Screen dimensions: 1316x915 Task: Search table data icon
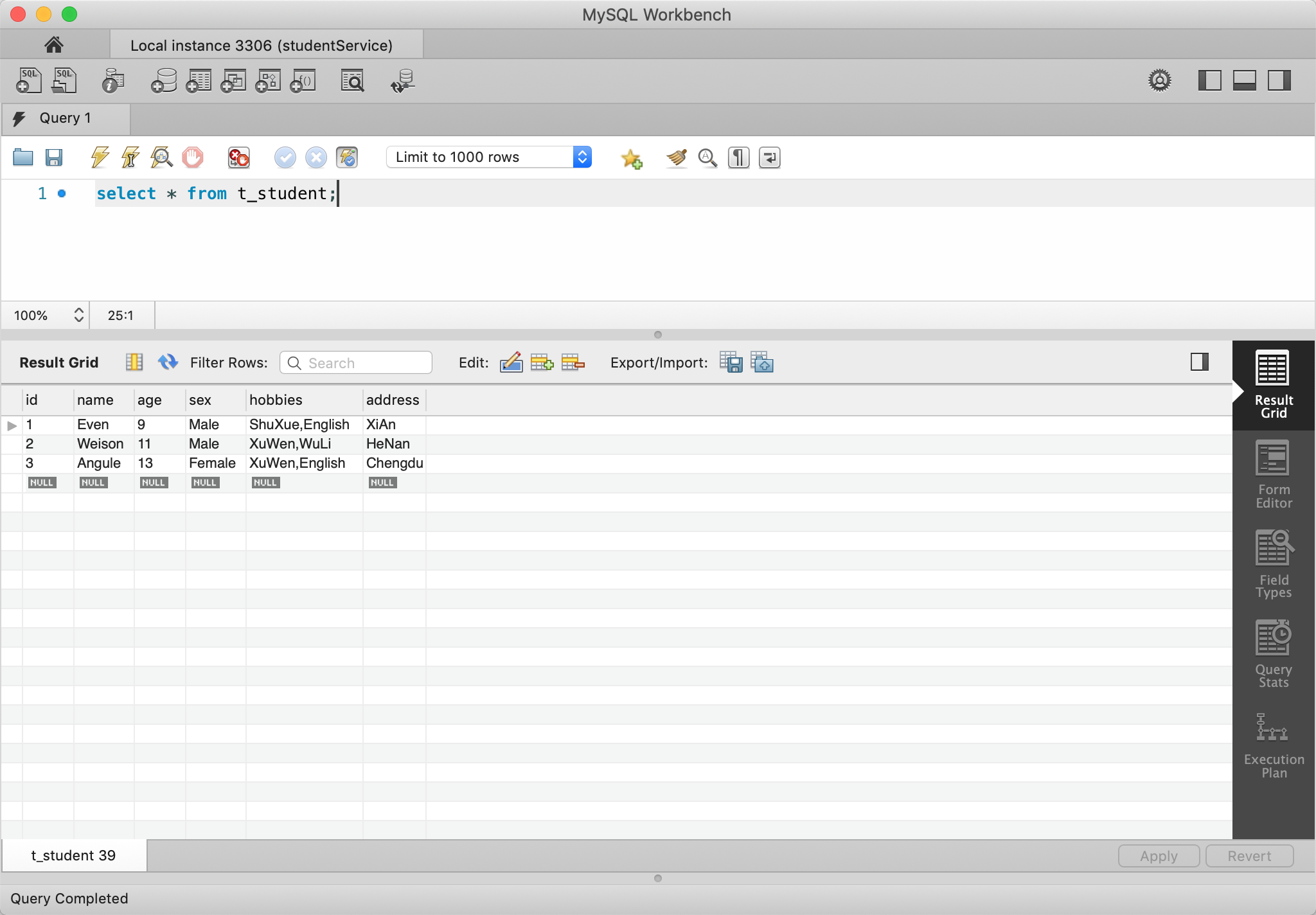(352, 81)
